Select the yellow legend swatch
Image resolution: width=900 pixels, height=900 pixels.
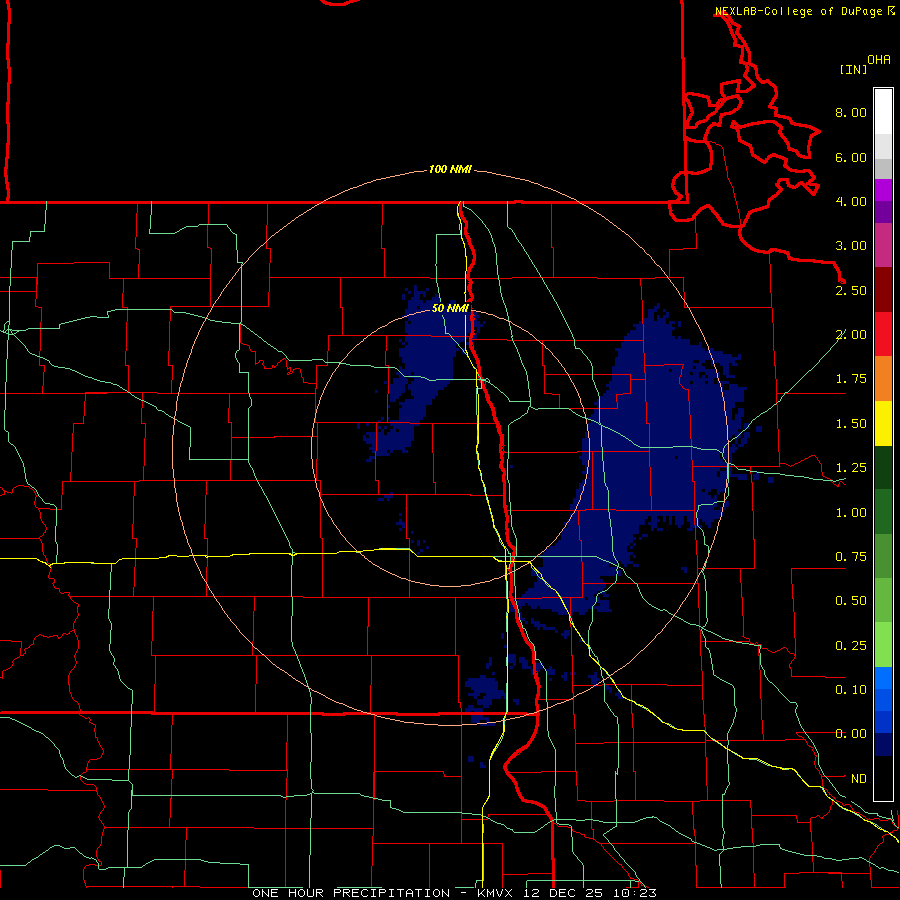pos(883,423)
